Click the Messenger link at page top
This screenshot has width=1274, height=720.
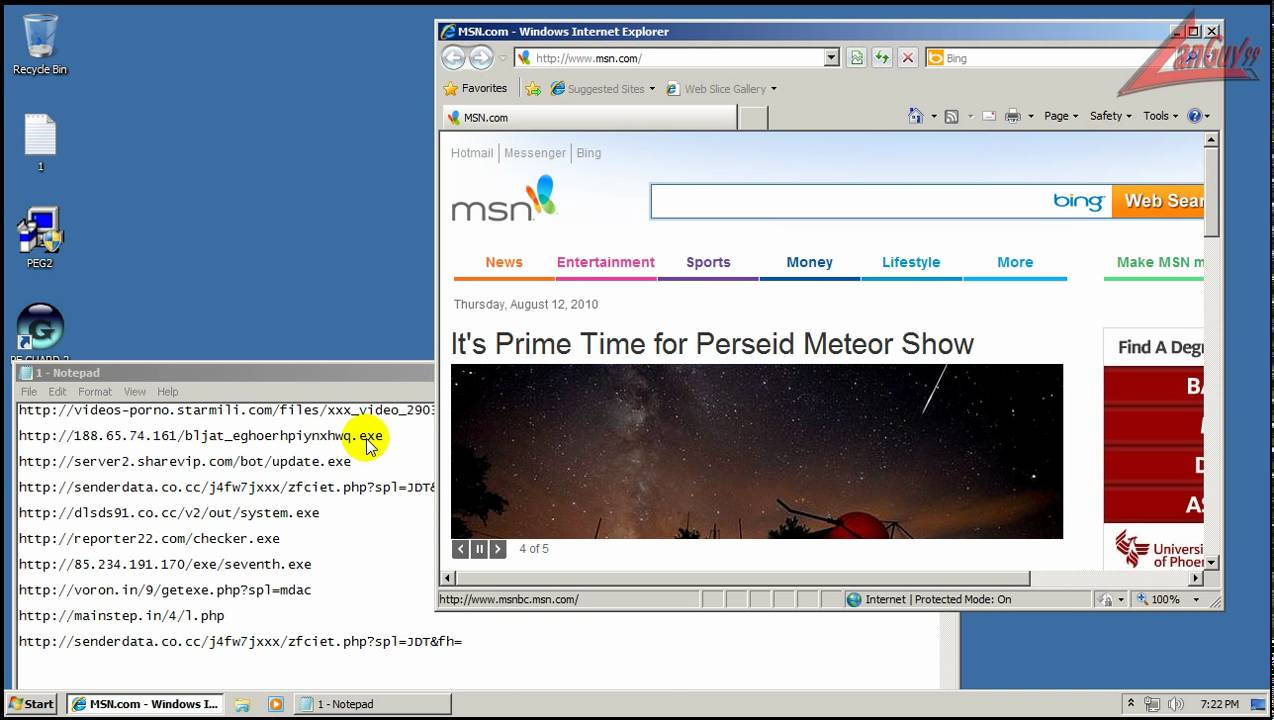click(535, 153)
